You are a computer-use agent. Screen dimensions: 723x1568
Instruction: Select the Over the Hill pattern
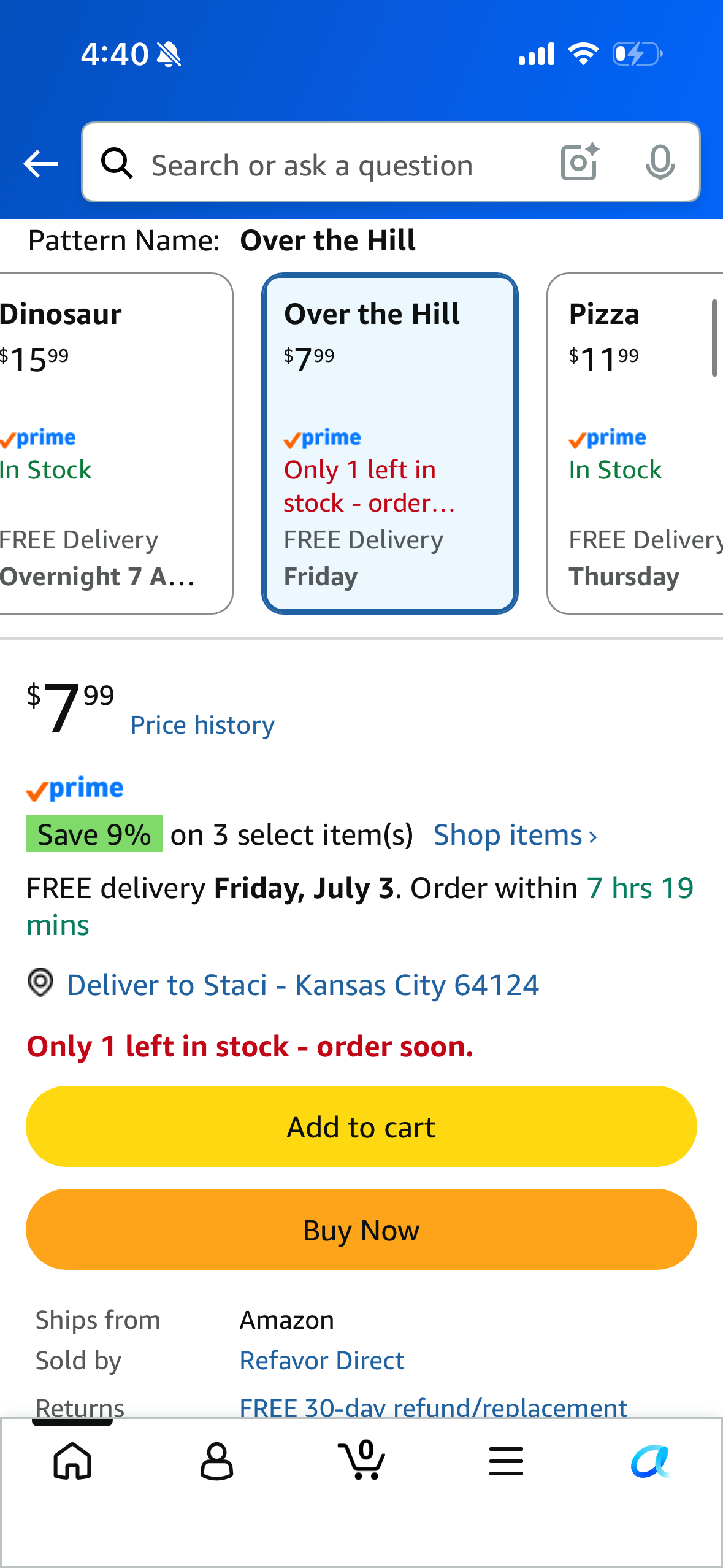(x=390, y=444)
